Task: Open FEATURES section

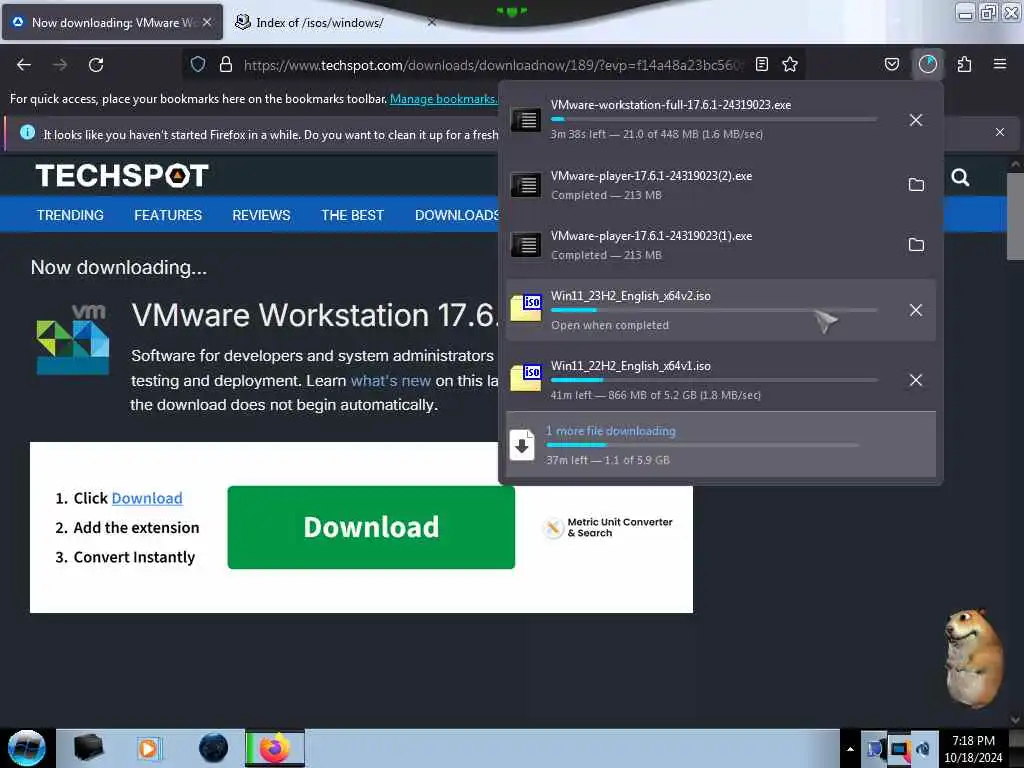Action: click(x=168, y=216)
